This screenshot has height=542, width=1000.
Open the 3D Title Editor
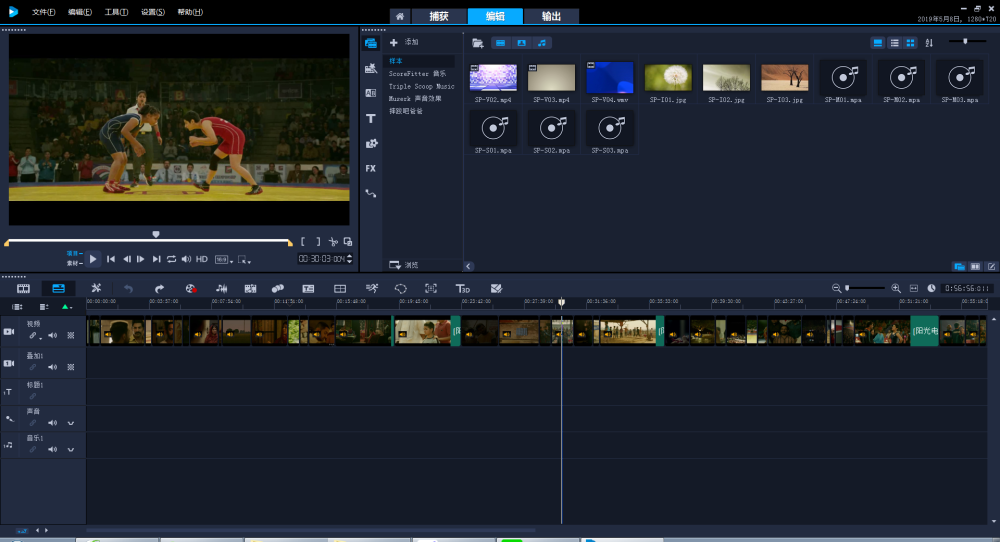tap(463, 288)
